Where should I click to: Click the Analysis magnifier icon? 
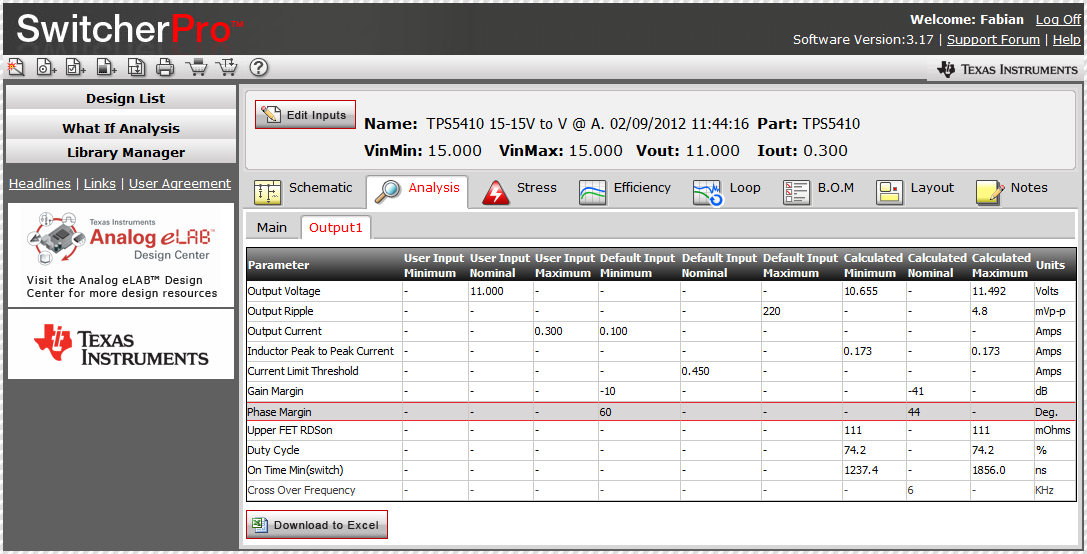tap(387, 192)
